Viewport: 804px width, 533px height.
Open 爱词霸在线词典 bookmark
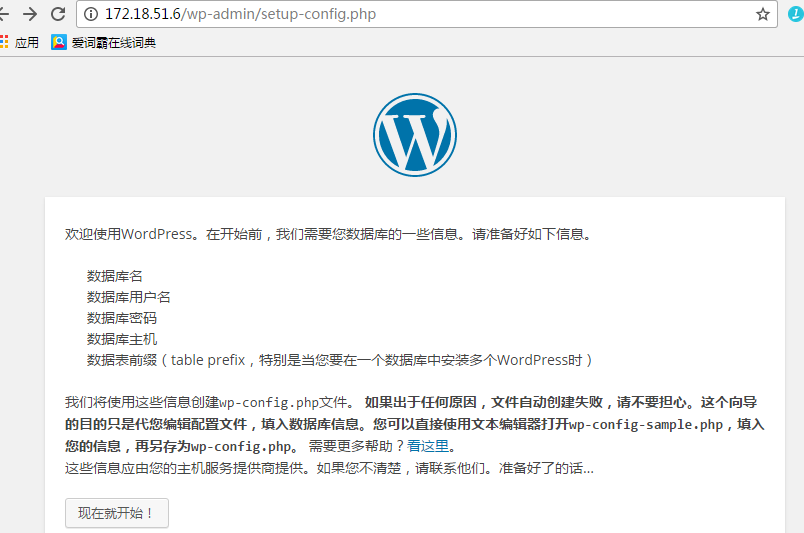tap(103, 42)
